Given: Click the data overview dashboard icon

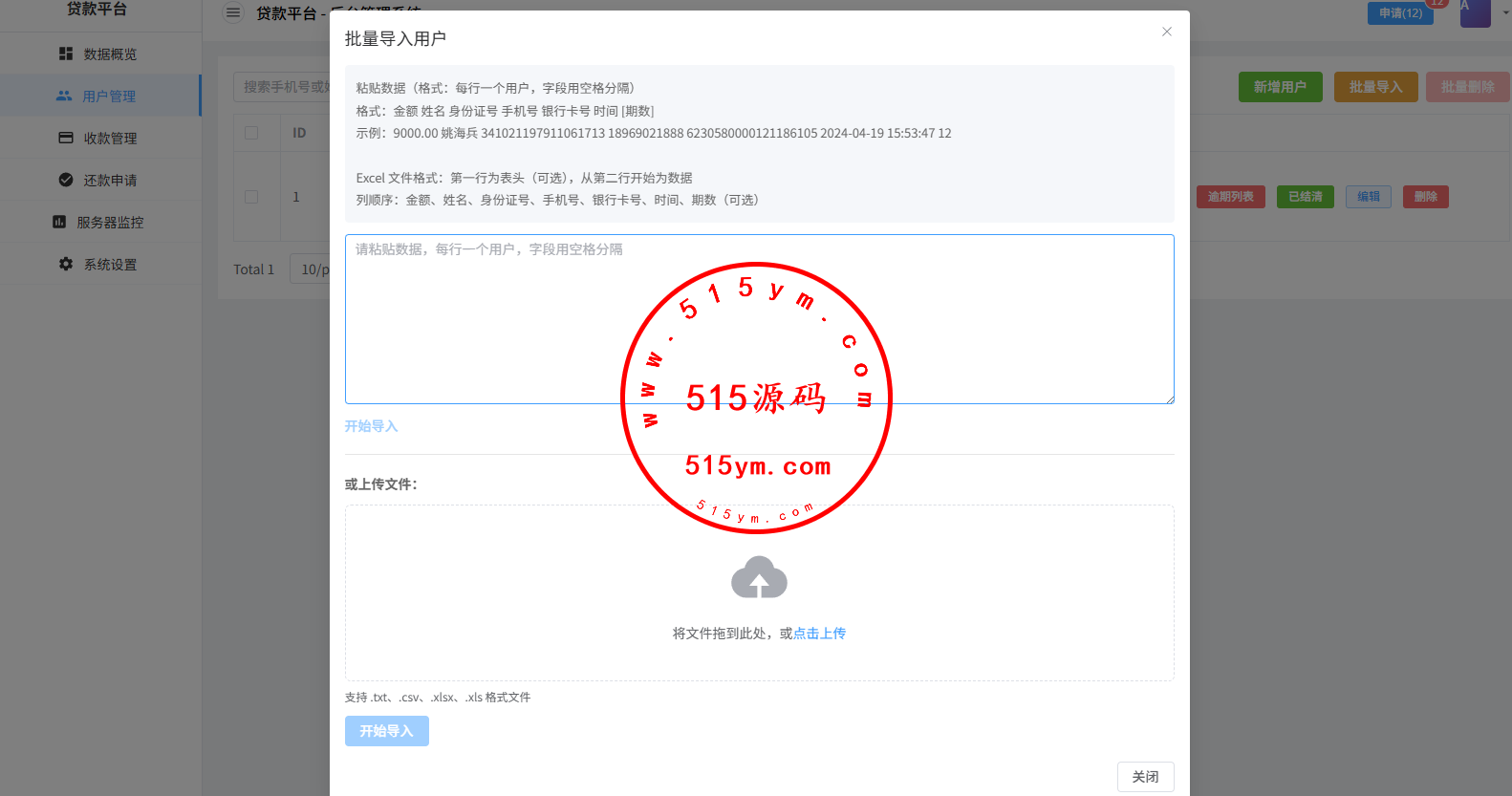Looking at the screenshot, I should tap(66, 54).
